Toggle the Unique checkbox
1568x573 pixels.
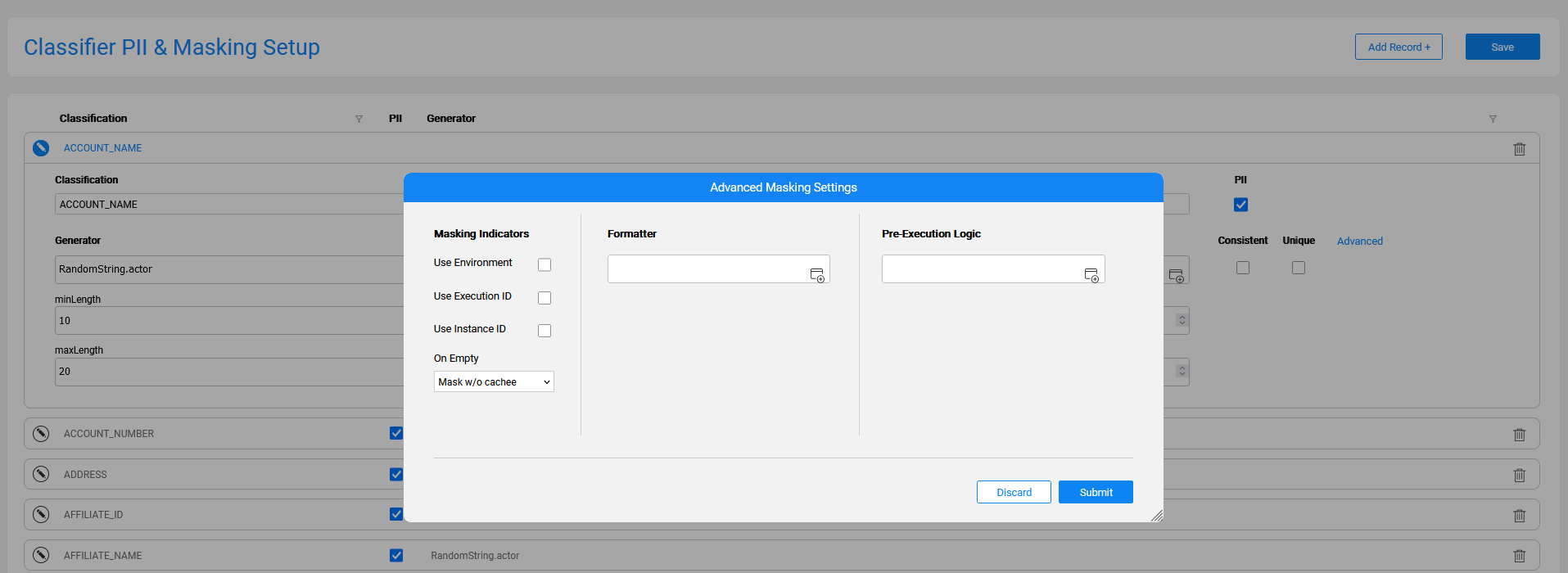(1299, 268)
